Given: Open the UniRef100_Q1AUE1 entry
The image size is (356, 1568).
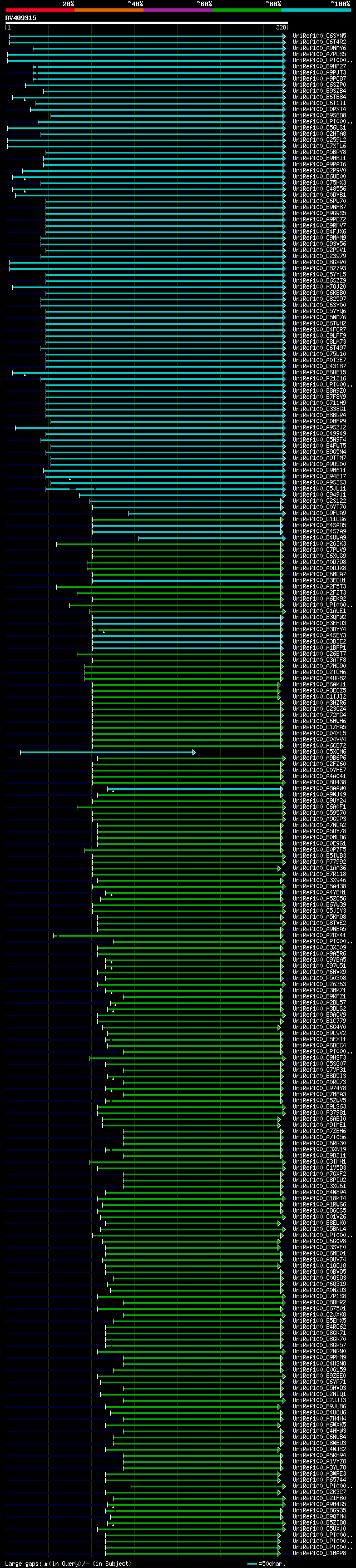Looking at the screenshot, I should (319, 611).
